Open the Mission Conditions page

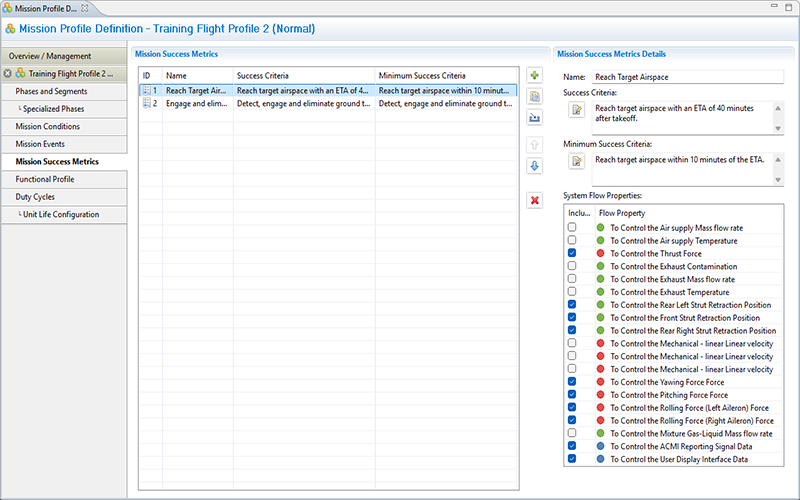coord(64,127)
